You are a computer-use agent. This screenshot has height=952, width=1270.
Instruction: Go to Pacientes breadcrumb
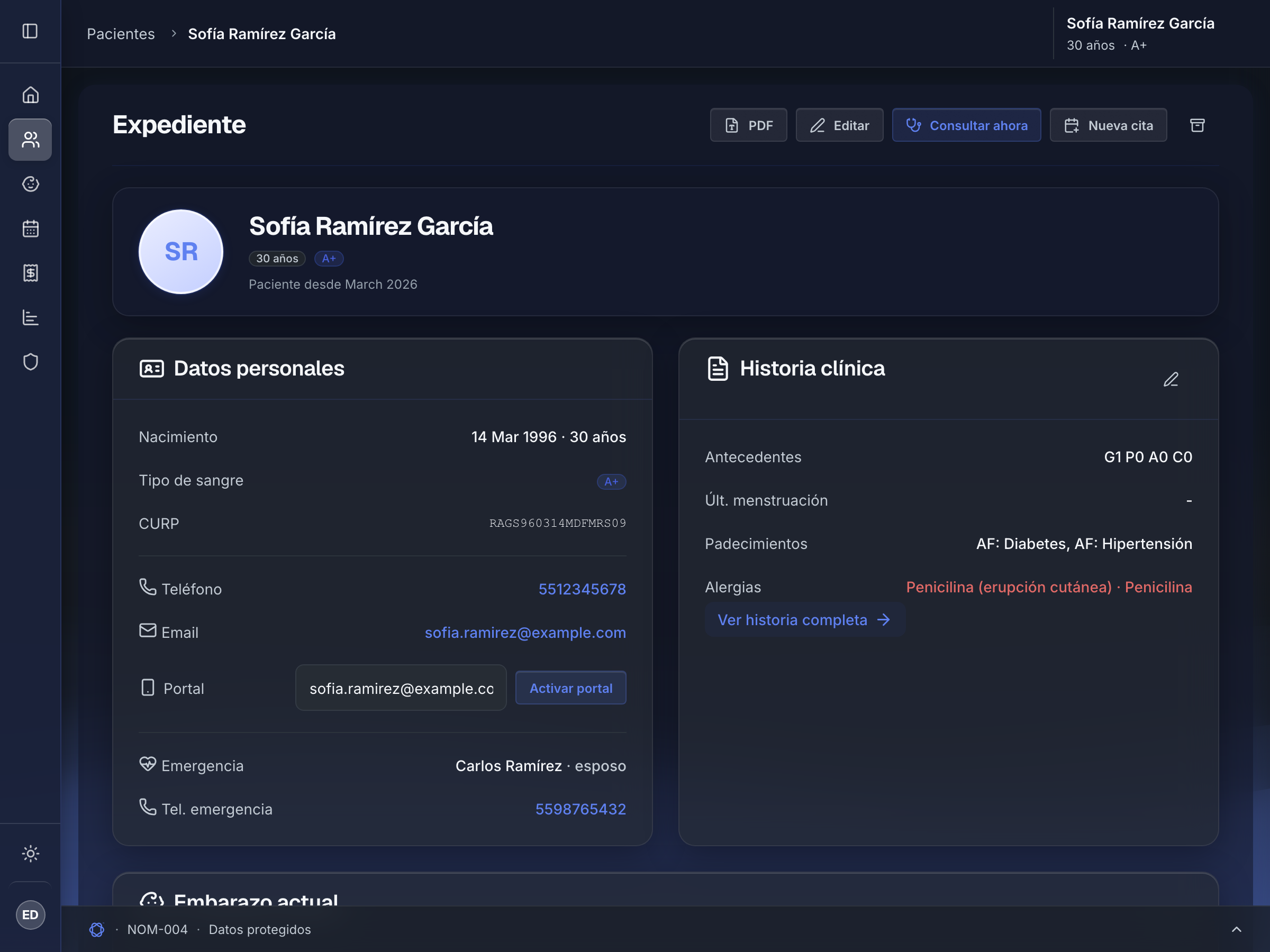pos(121,34)
